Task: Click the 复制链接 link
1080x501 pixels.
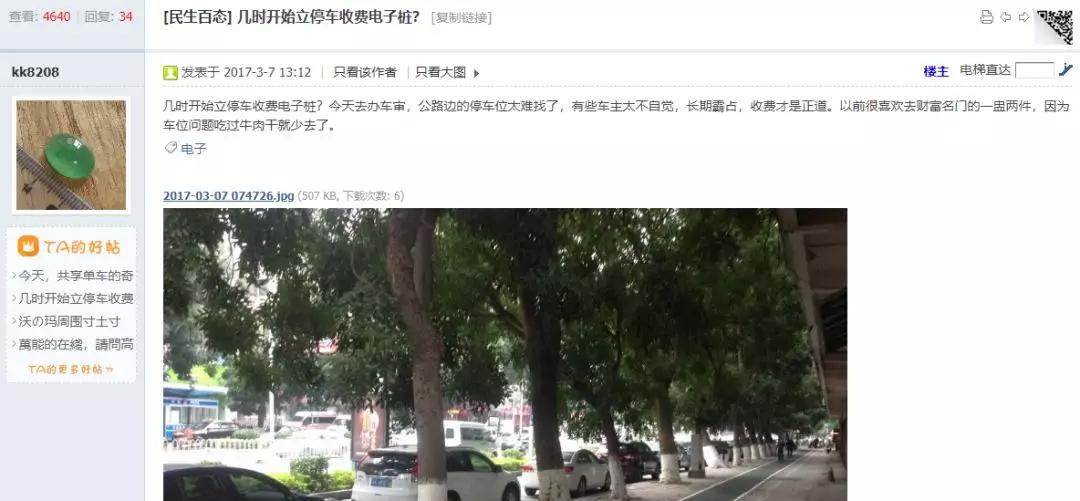Action: [461, 18]
